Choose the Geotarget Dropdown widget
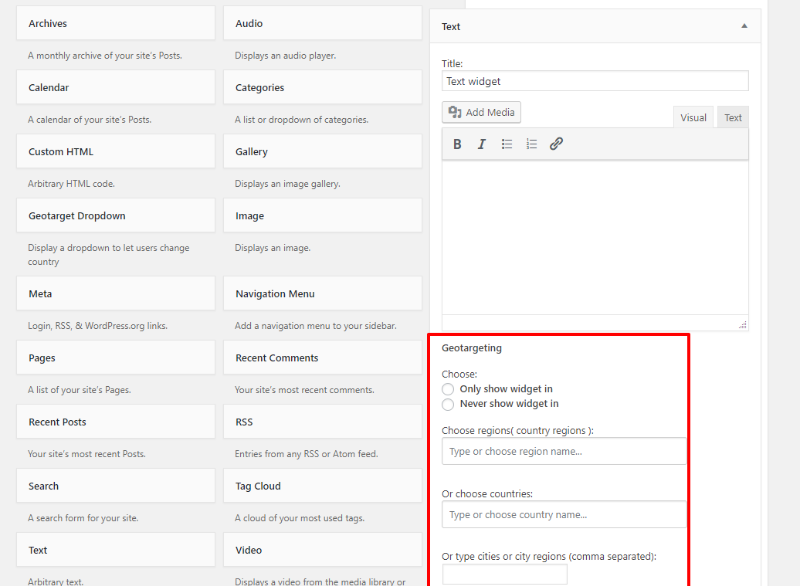The image size is (800, 586). point(115,215)
